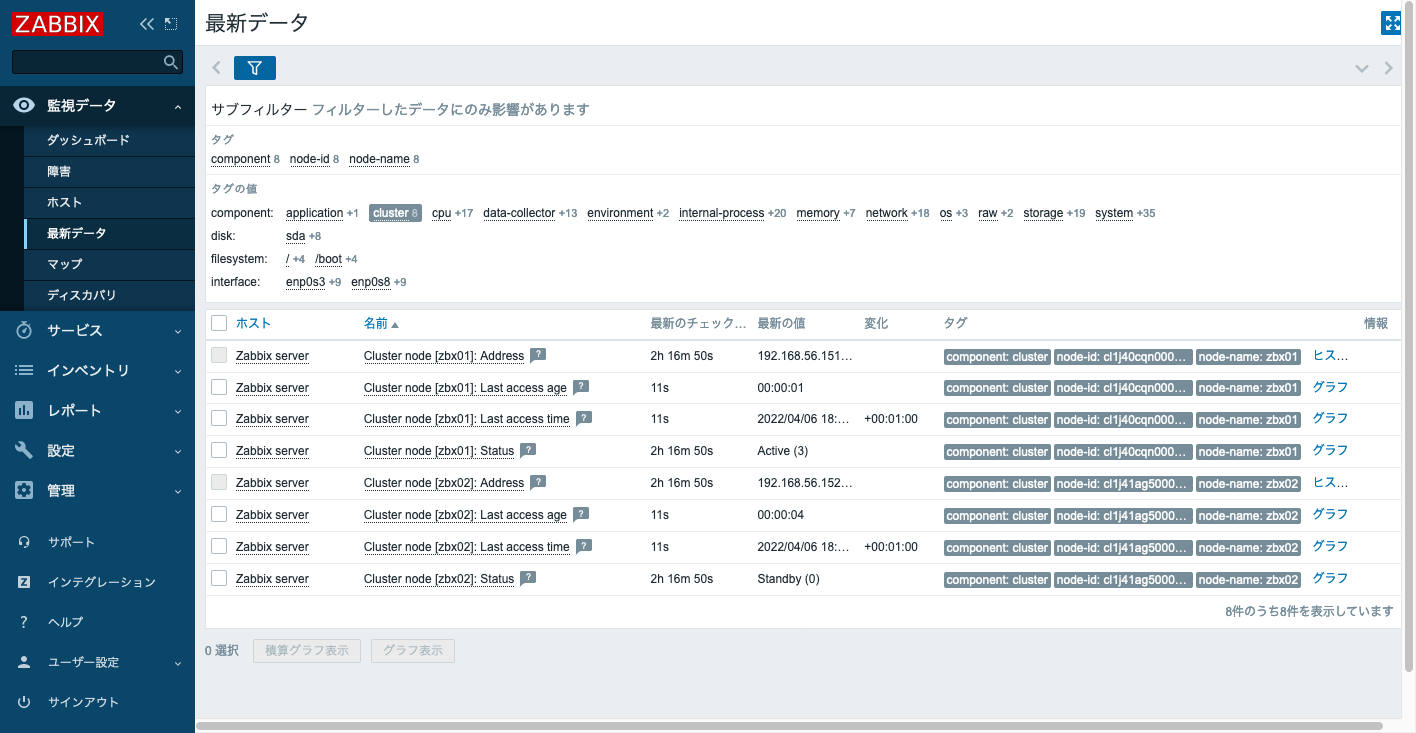
Task: Click the Zabbix server host link
Action: [x=272, y=355]
